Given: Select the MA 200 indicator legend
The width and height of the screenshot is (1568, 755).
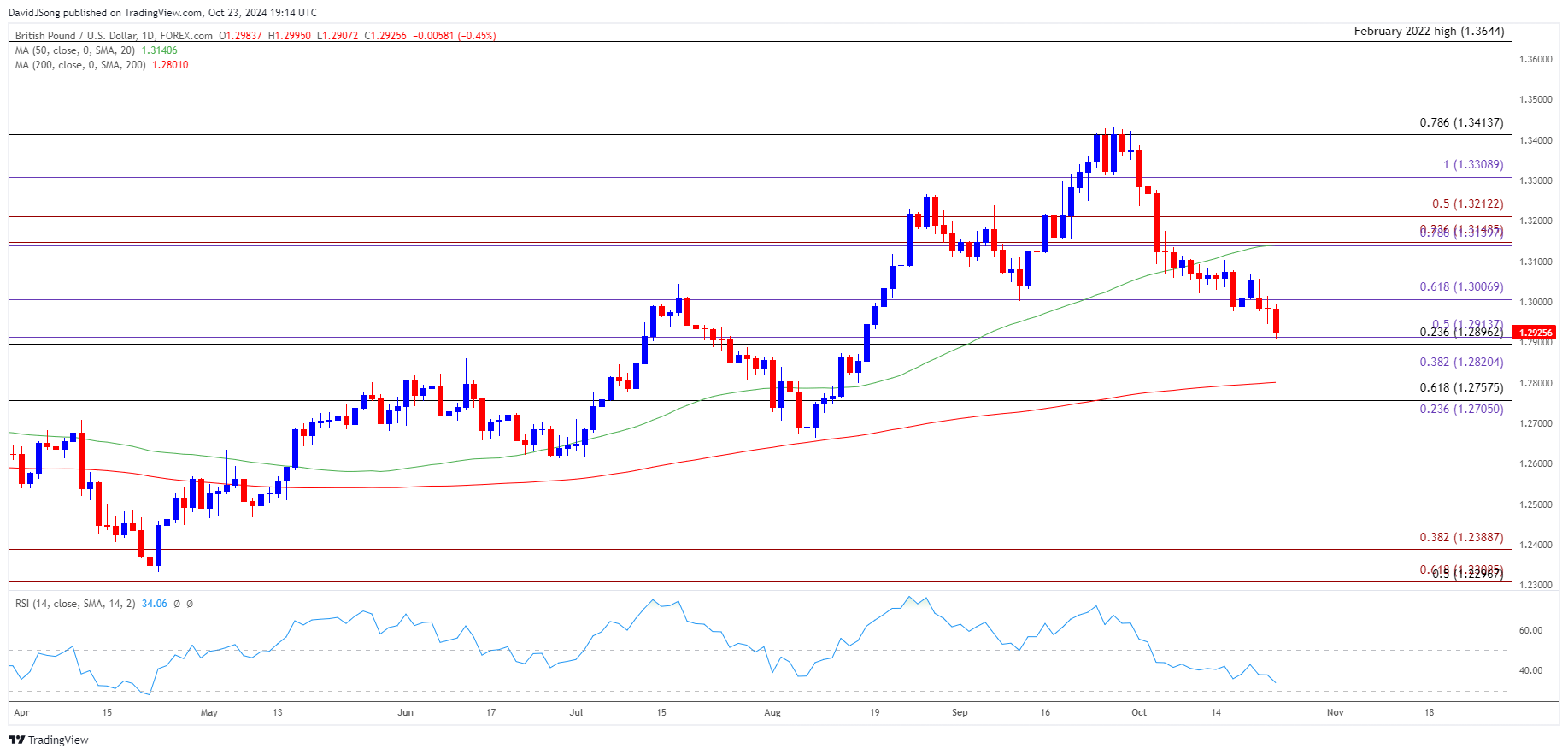Looking at the screenshot, I should pyautogui.click(x=80, y=65).
